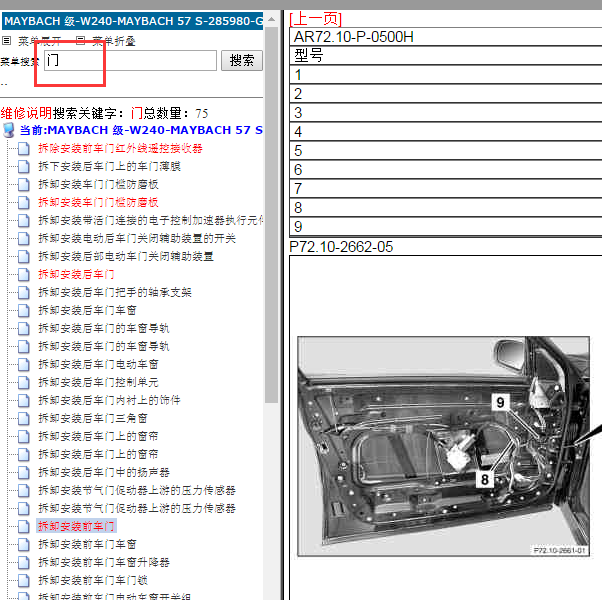Click the P72.10-2662-05 image caption
Viewport: 602px width, 600px height.
tap(341, 247)
